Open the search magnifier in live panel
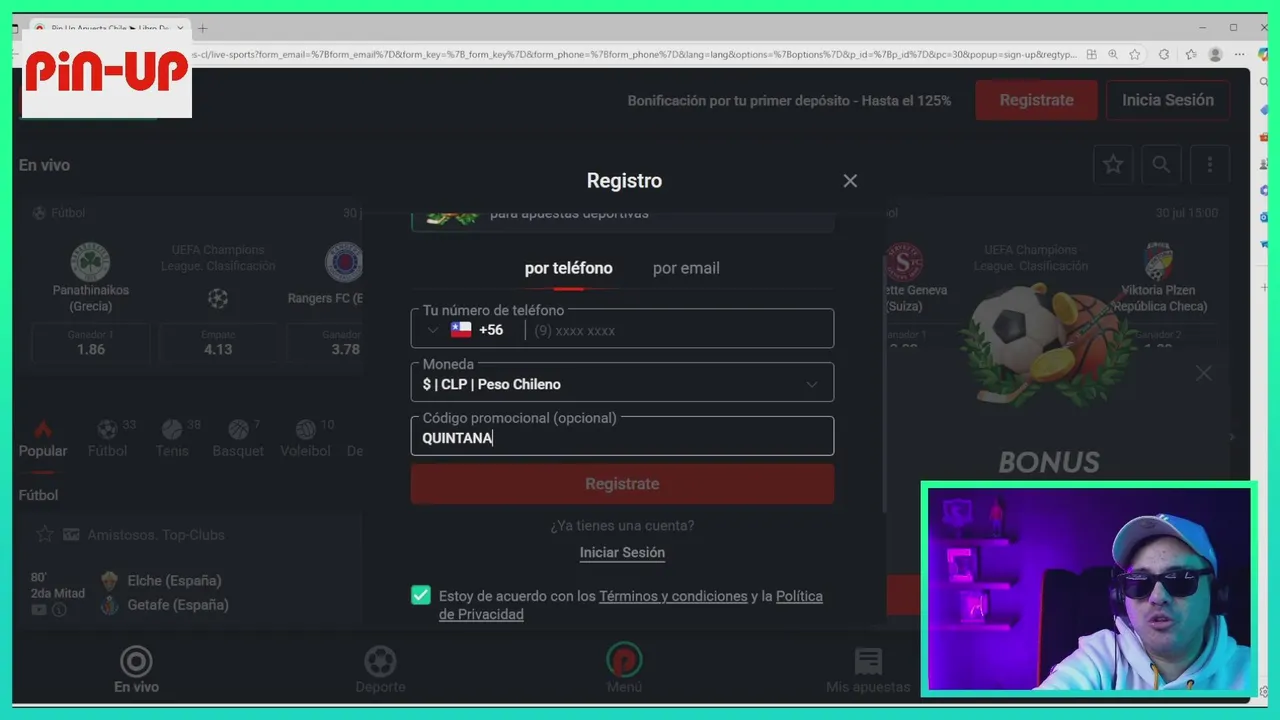Screen dimensions: 1280x720 (x=1161, y=165)
